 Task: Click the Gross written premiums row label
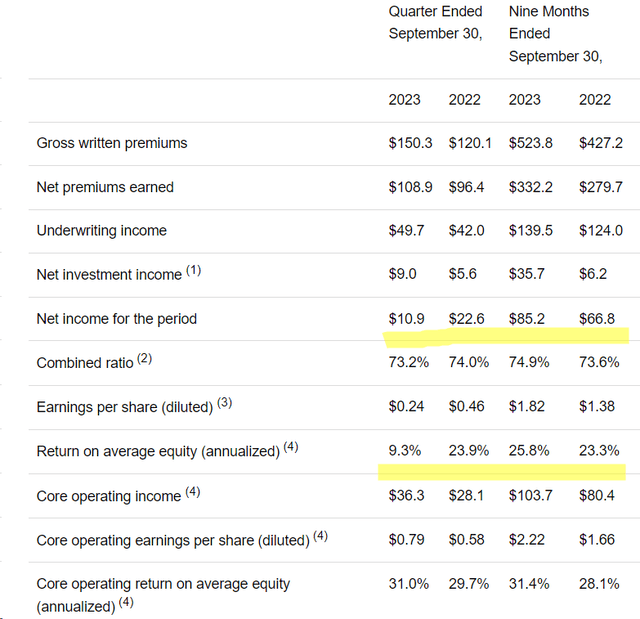click(x=112, y=143)
